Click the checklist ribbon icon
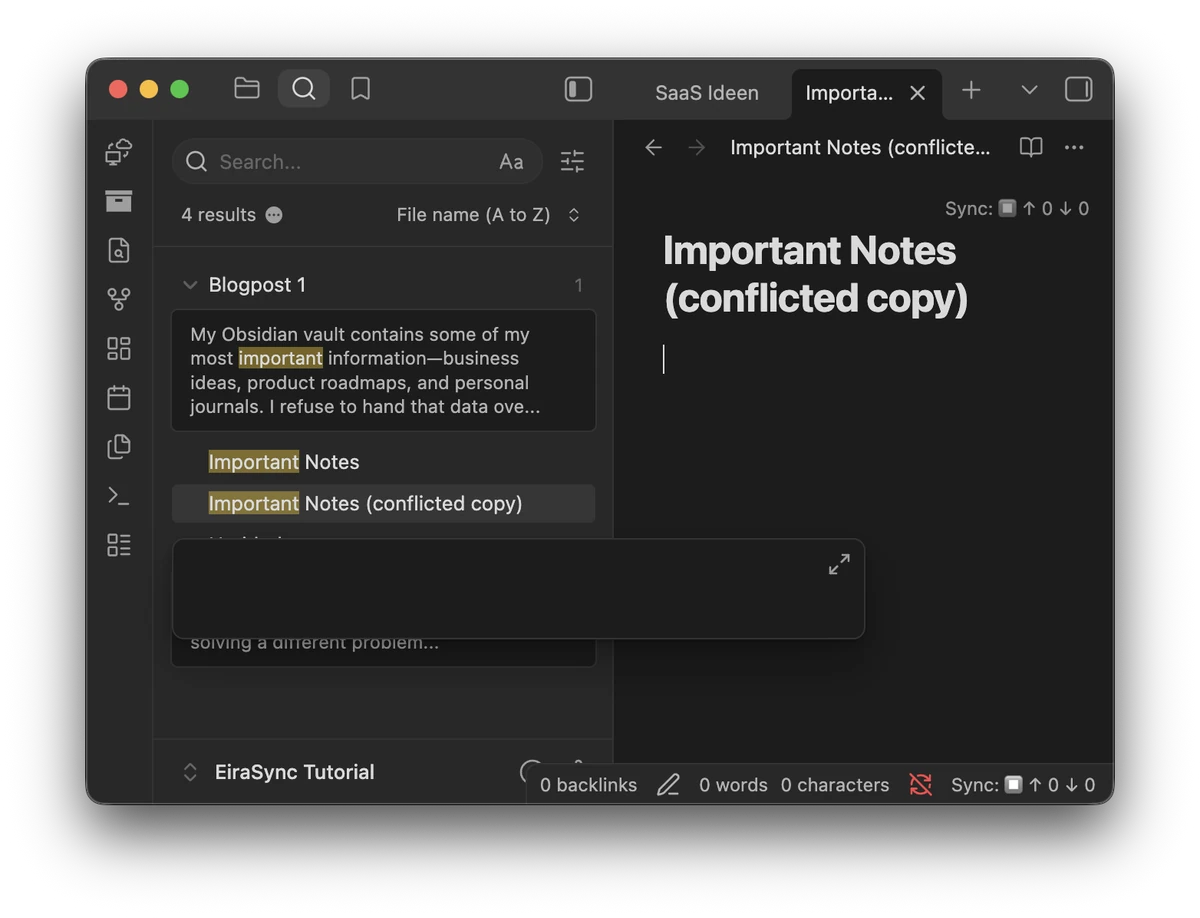Image resolution: width=1200 pixels, height=918 pixels. coord(119,545)
